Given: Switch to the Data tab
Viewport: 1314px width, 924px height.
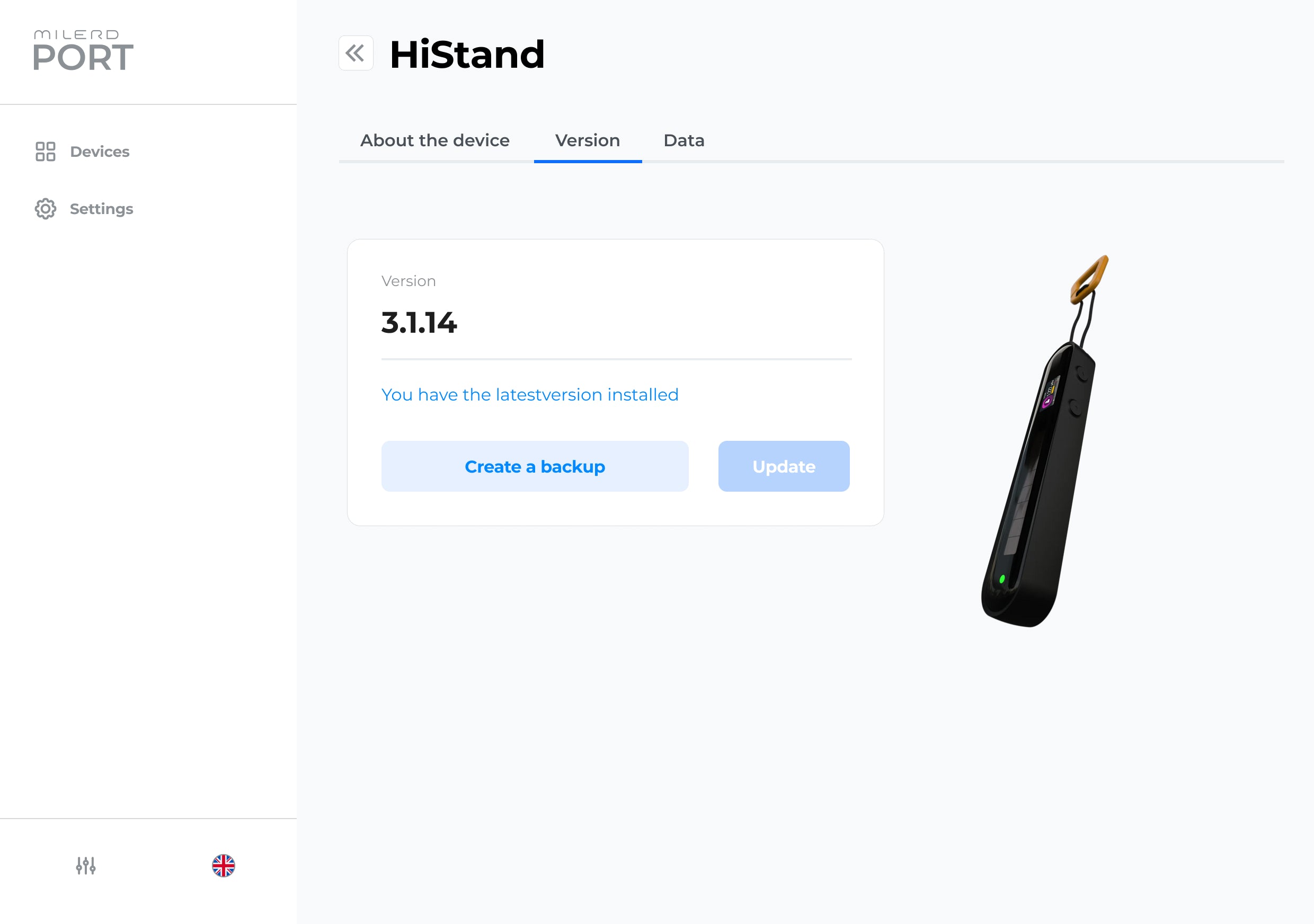Looking at the screenshot, I should (x=683, y=141).
